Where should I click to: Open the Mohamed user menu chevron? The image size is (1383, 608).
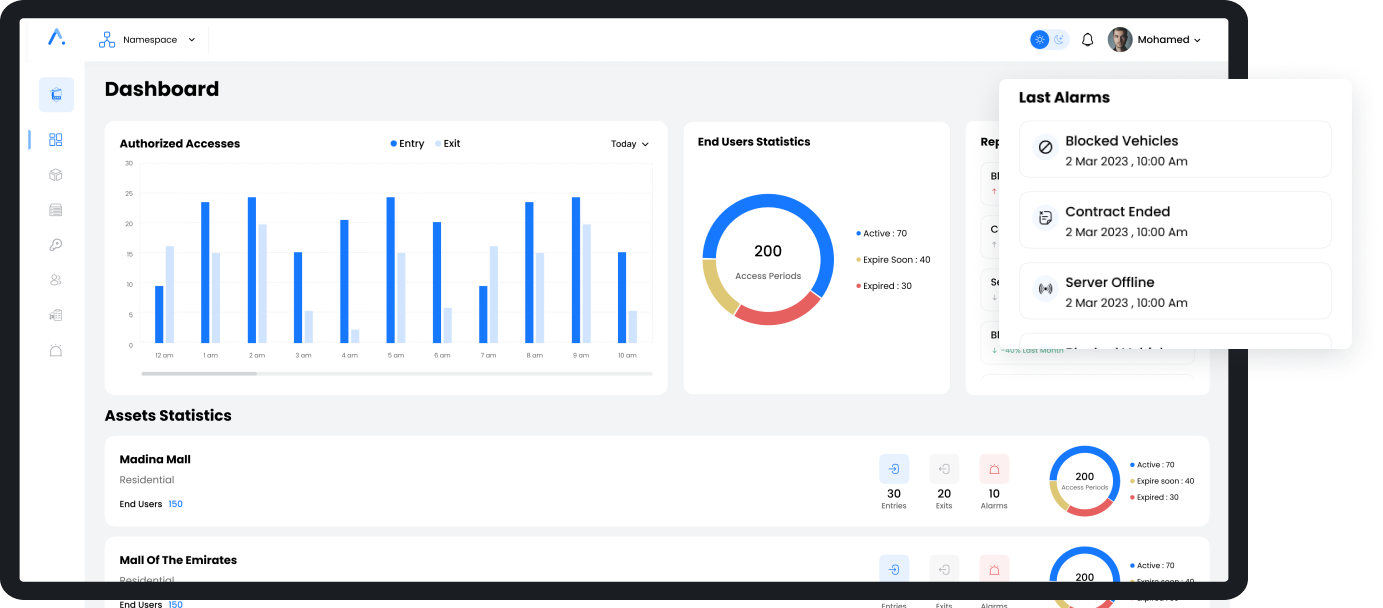pyautogui.click(x=1197, y=40)
